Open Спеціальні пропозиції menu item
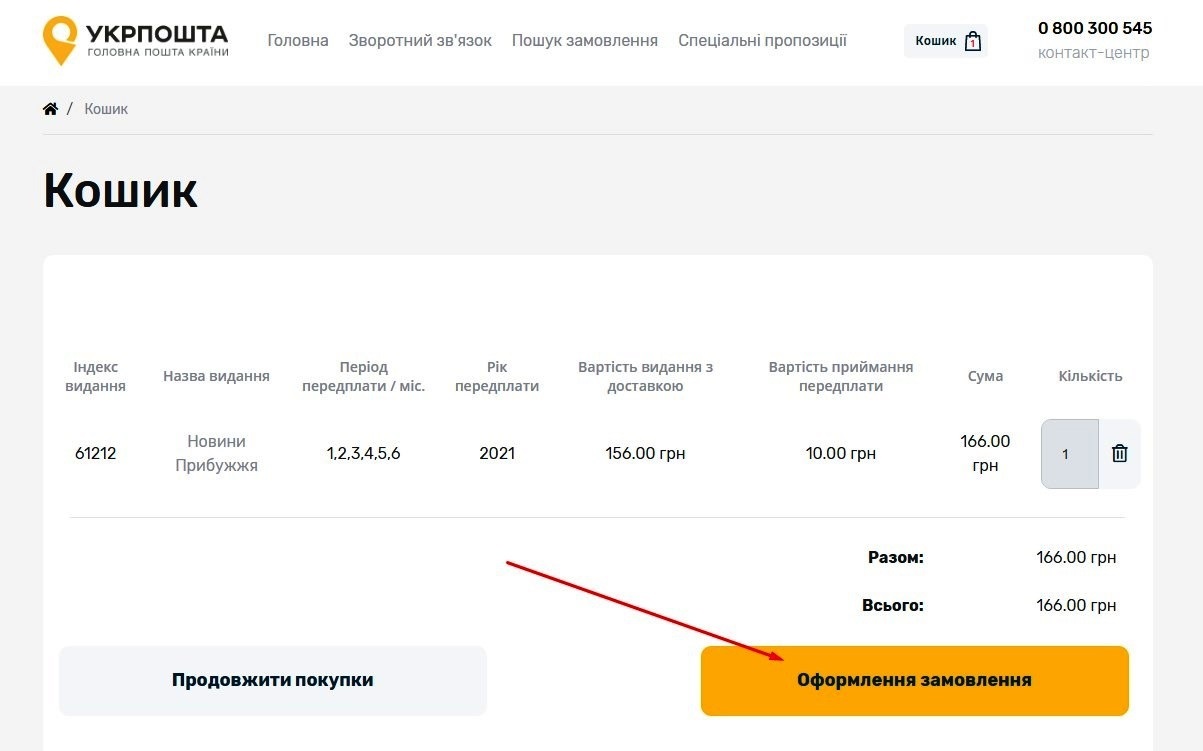The height and width of the screenshot is (751, 1203). point(762,41)
